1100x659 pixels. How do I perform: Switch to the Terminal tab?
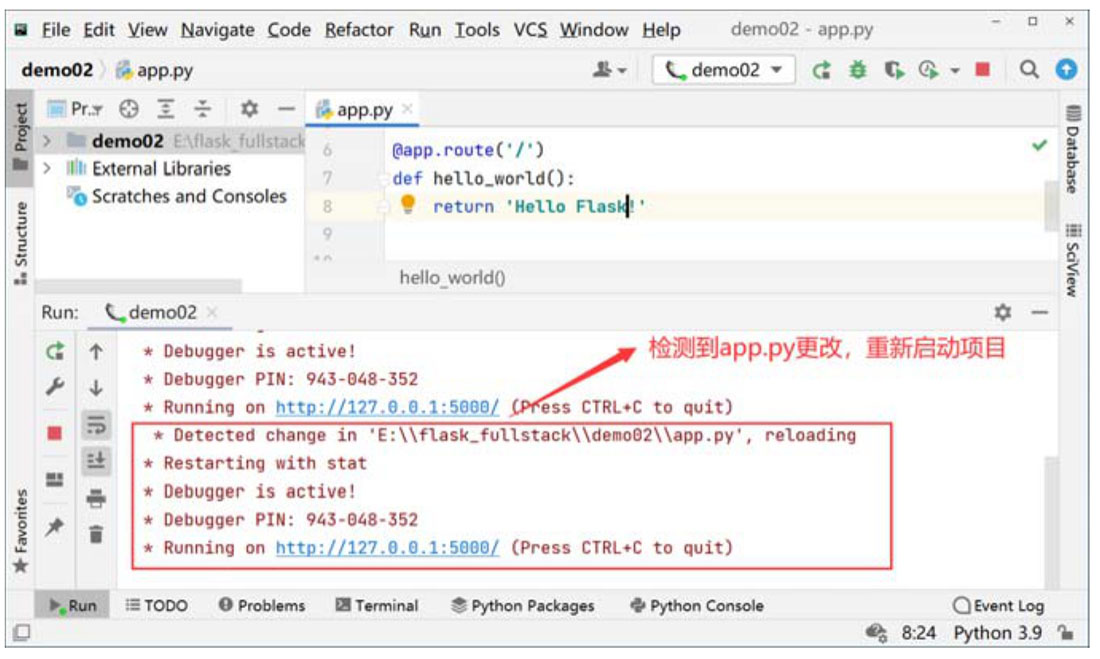point(376,605)
